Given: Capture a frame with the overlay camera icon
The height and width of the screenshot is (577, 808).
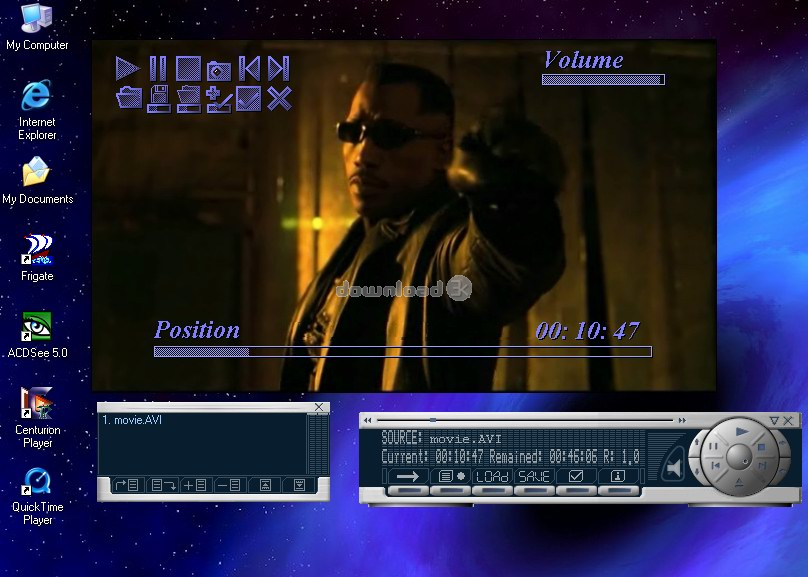Looking at the screenshot, I should 218,71.
